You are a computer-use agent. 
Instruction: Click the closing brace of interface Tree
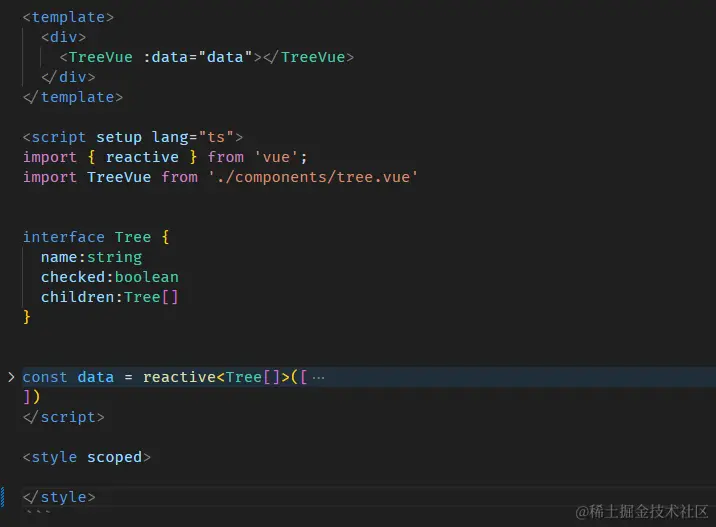click(x=26, y=316)
